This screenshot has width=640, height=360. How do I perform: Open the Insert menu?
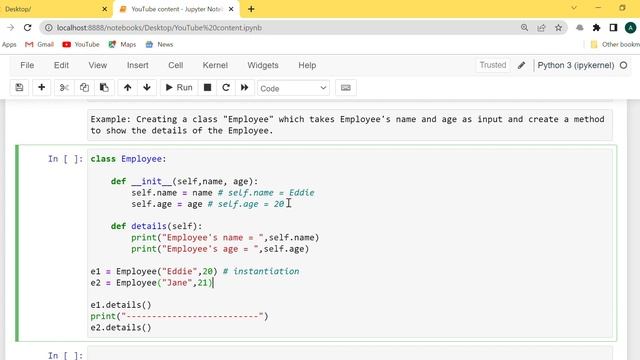click(x=138, y=65)
